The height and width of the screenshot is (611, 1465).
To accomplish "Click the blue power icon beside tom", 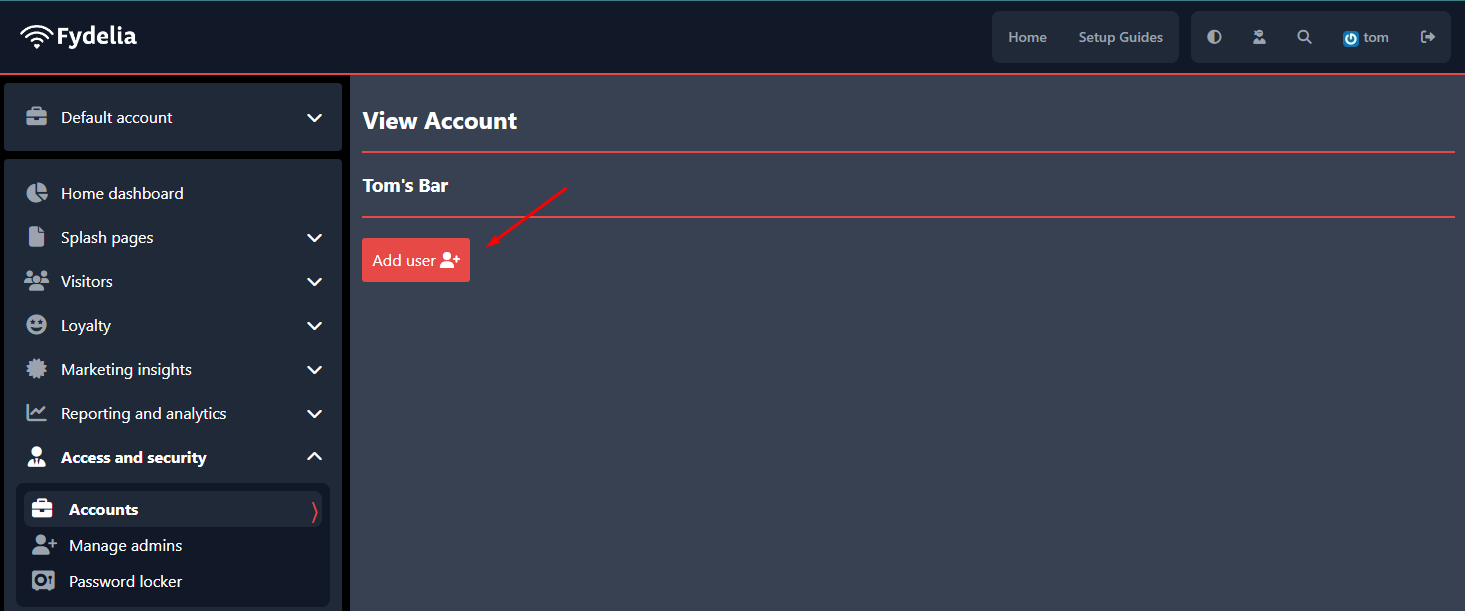I will [x=1350, y=38].
